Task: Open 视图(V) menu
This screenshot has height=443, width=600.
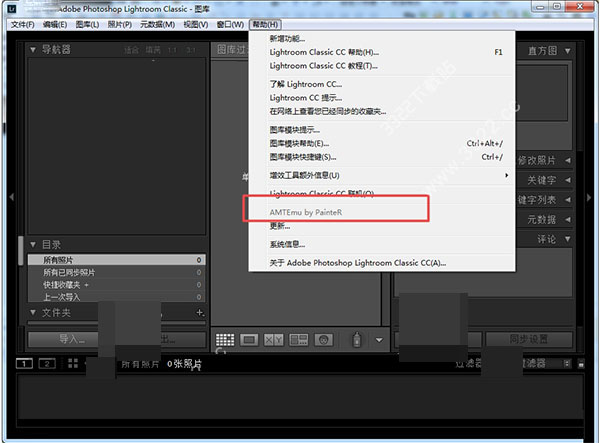Action: coord(196,25)
